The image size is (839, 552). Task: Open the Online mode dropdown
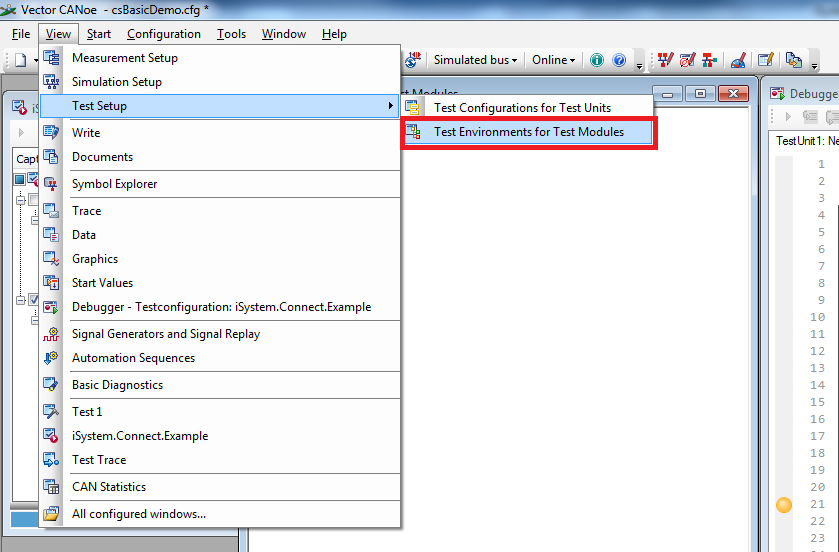pyautogui.click(x=553, y=60)
